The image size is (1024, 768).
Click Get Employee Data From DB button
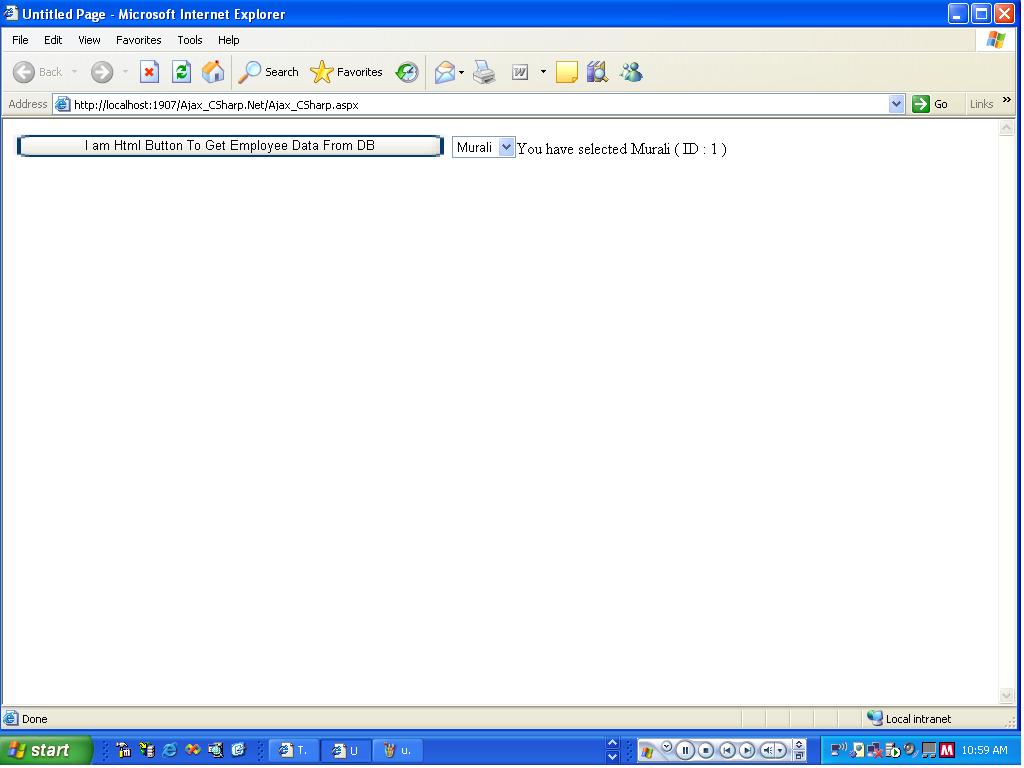pos(230,146)
